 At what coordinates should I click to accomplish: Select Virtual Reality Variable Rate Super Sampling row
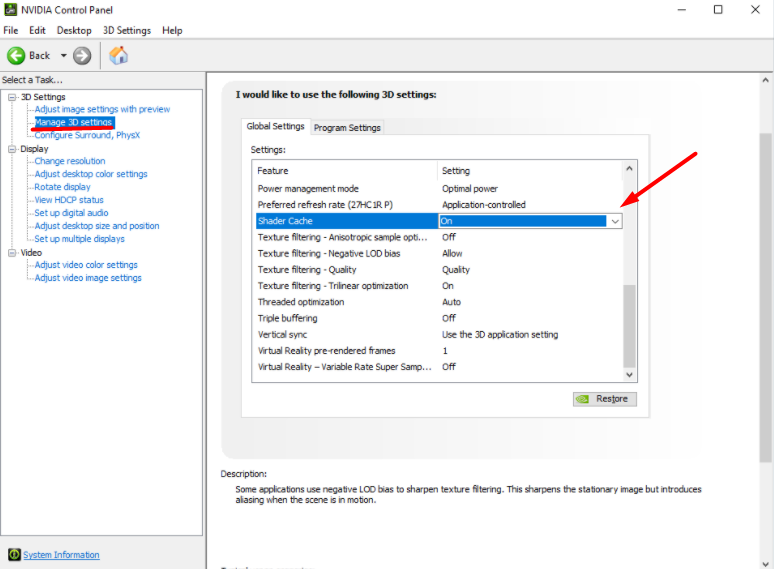[439, 367]
